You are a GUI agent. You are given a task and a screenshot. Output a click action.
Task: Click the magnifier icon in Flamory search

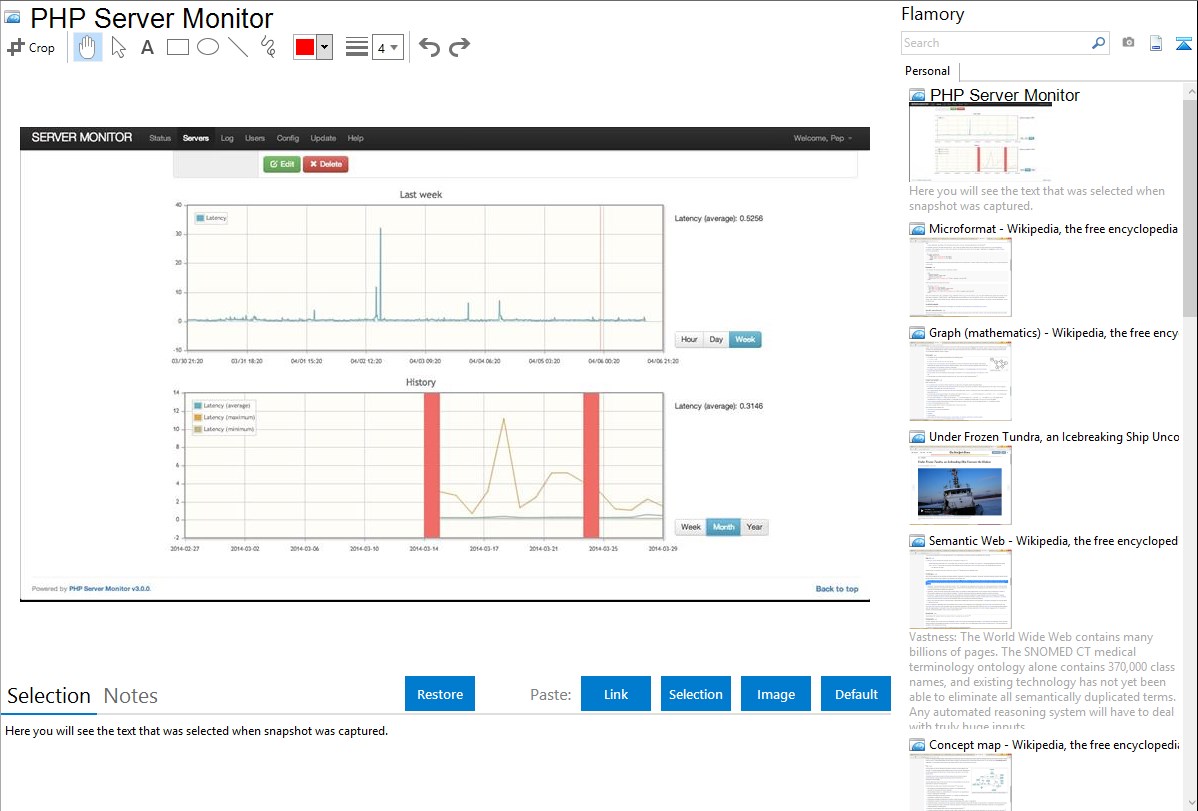(1099, 43)
